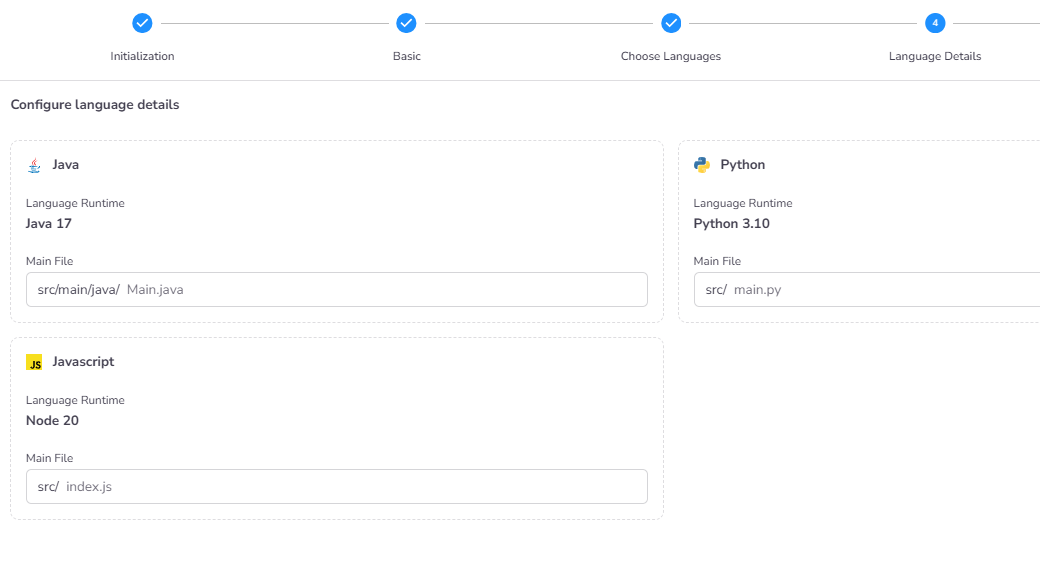Click the Python card title text
Viewport: 1040px width, 582px height.
(x=742, y=165)
